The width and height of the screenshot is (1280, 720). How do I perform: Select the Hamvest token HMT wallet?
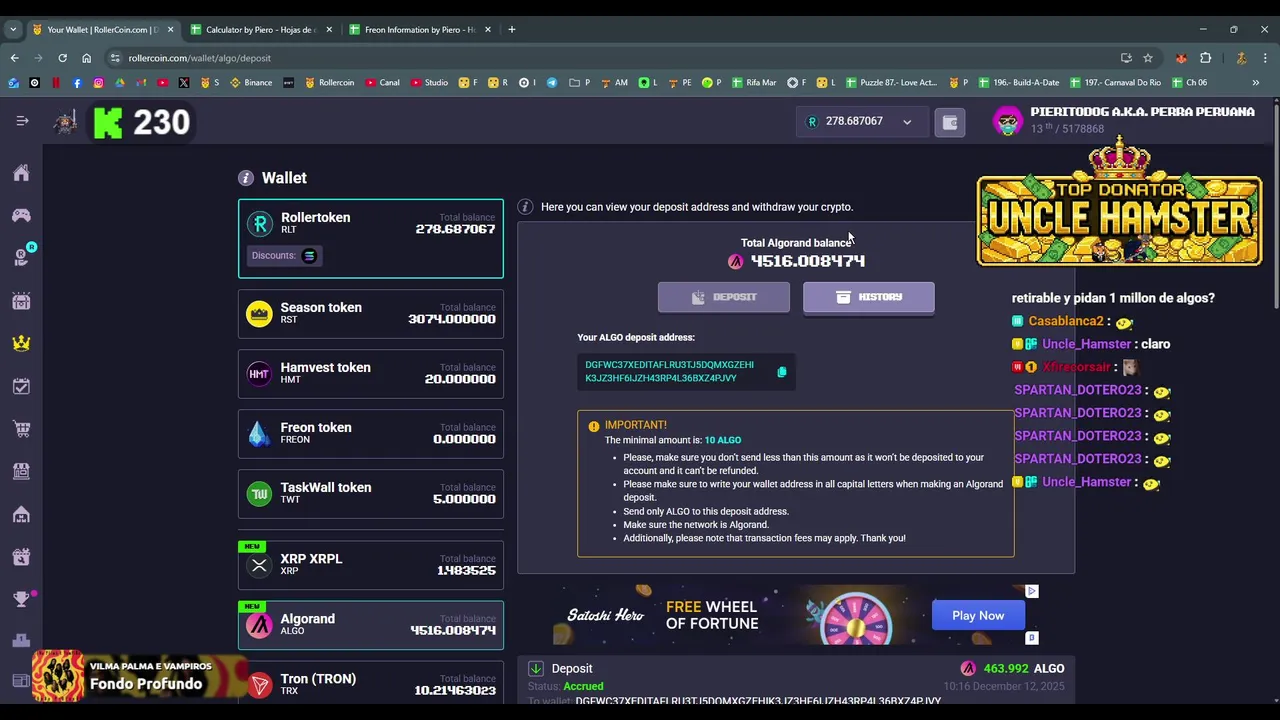[x=371, y=374]
